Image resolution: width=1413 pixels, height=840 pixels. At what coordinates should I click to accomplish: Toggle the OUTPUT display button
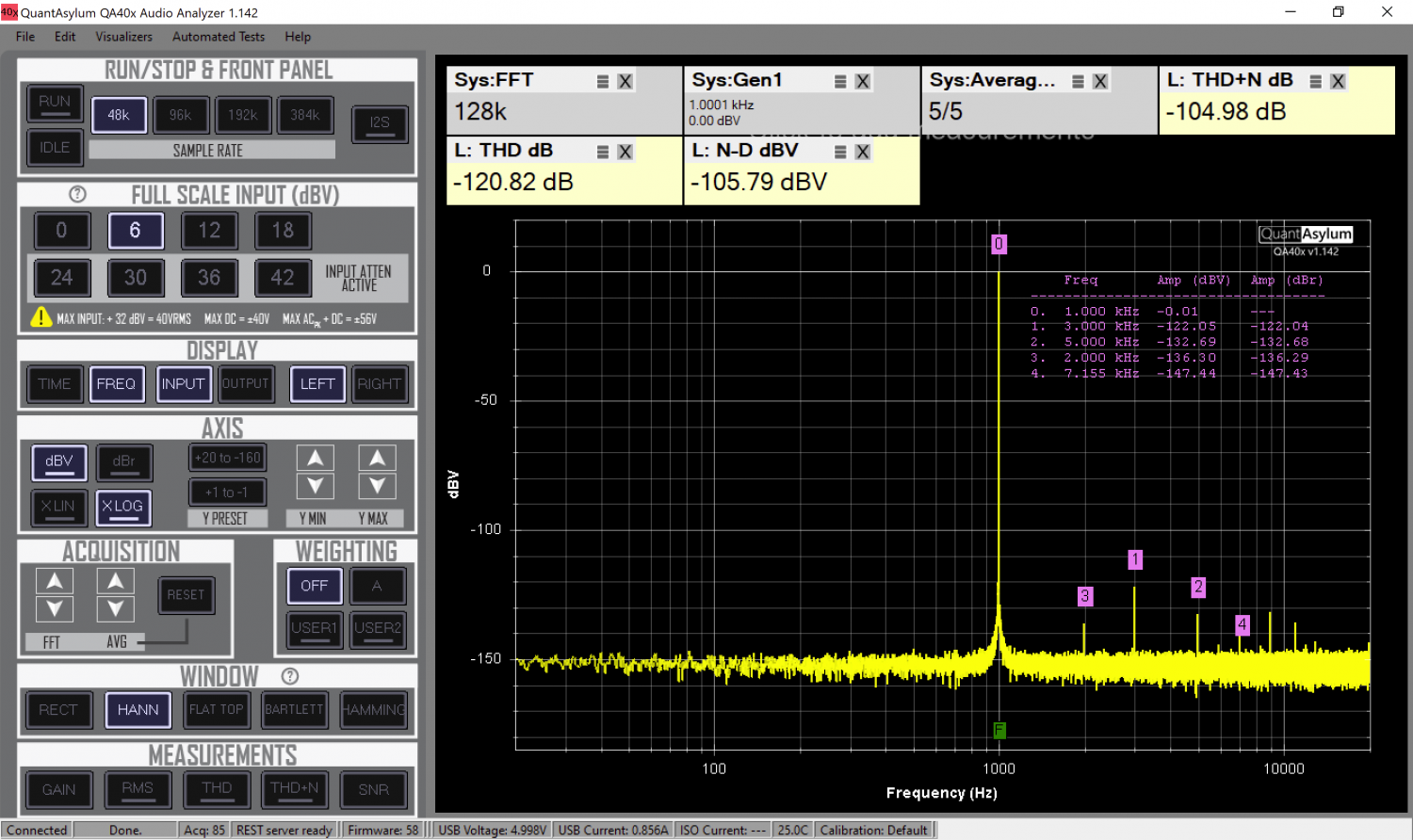246,384
